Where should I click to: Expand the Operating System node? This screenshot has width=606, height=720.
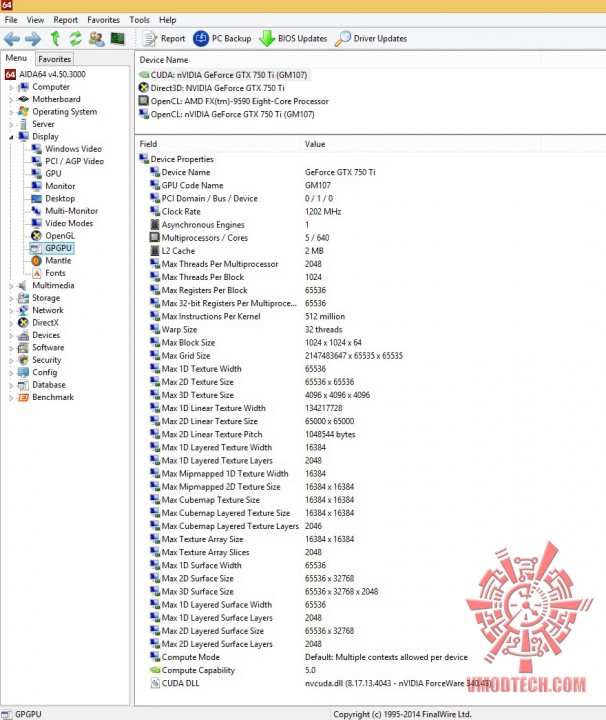point(11,112)
